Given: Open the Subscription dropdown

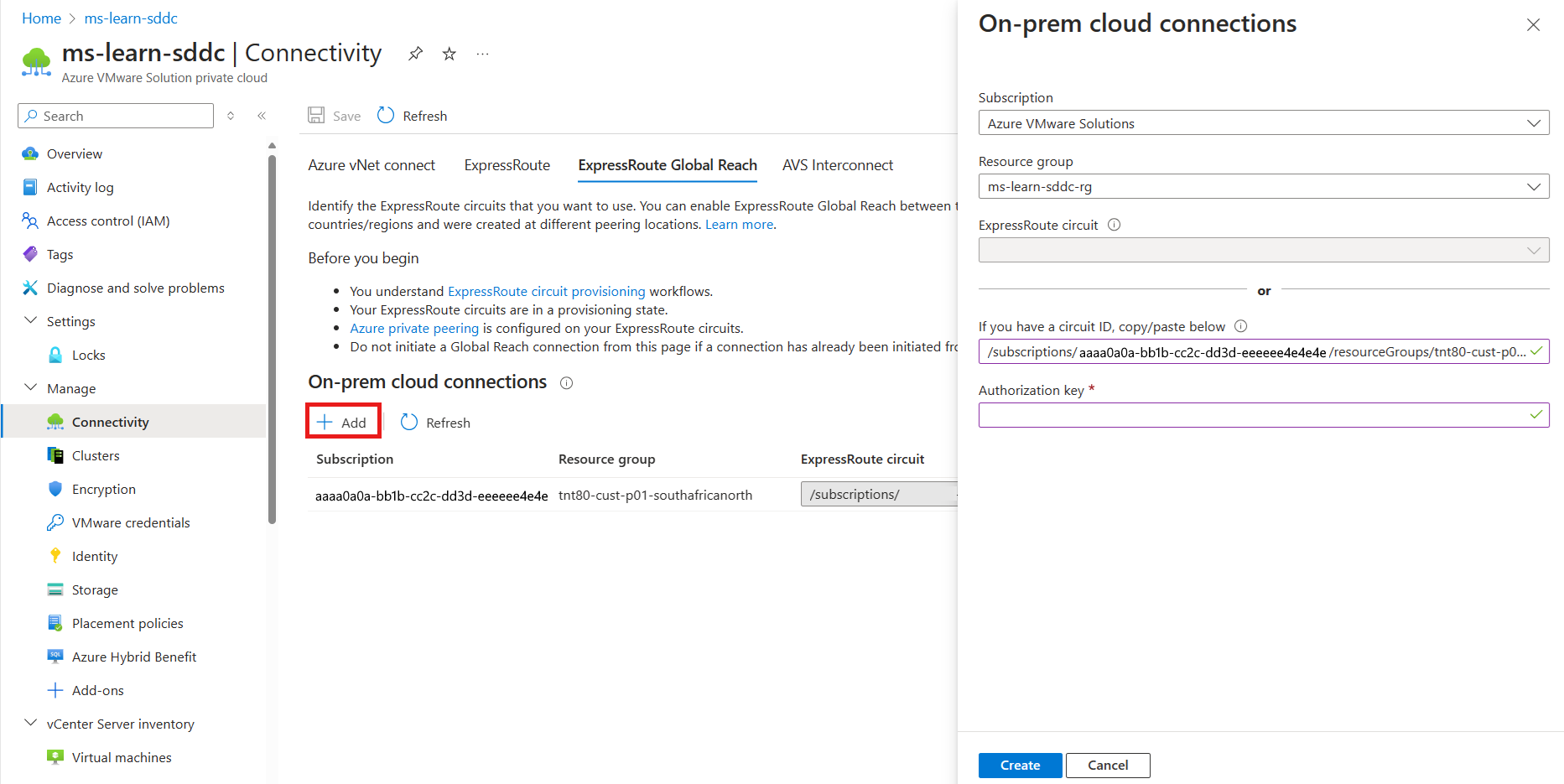Looking at the screenshot, I should [x=1263, y=123].
